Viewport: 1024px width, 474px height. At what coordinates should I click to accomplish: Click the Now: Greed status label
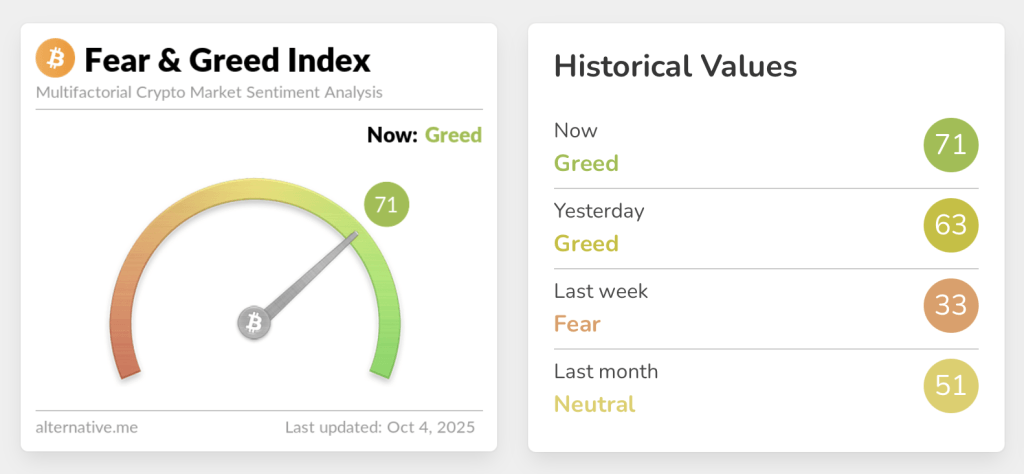[424, 134]
